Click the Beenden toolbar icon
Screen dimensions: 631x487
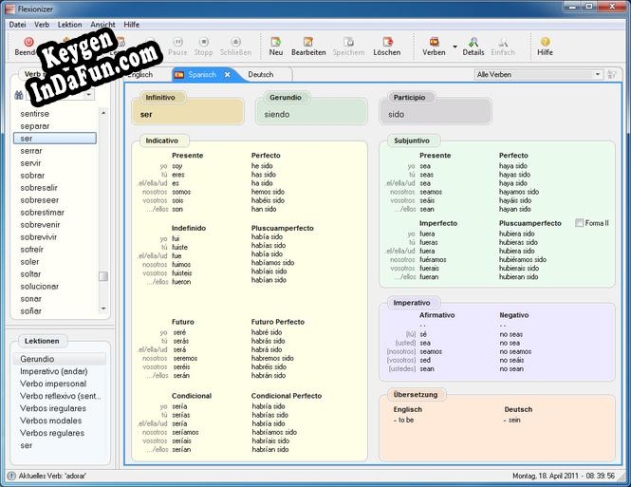29,42
